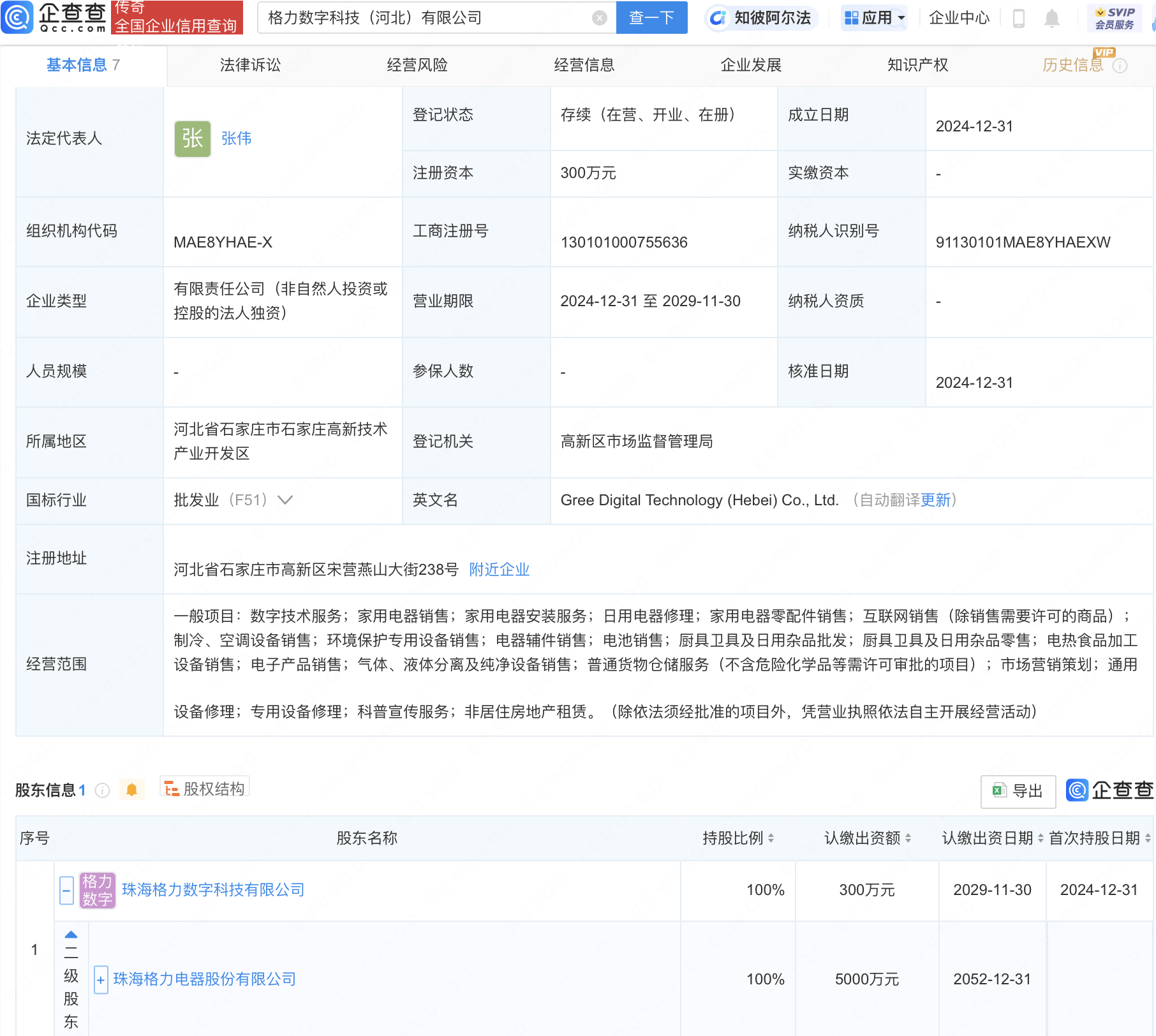This screenshot has height=1036, width=1156.
Task: Click the business term 2024-12-31 至 2029-11-30
Action: click(x=650, y=301)
